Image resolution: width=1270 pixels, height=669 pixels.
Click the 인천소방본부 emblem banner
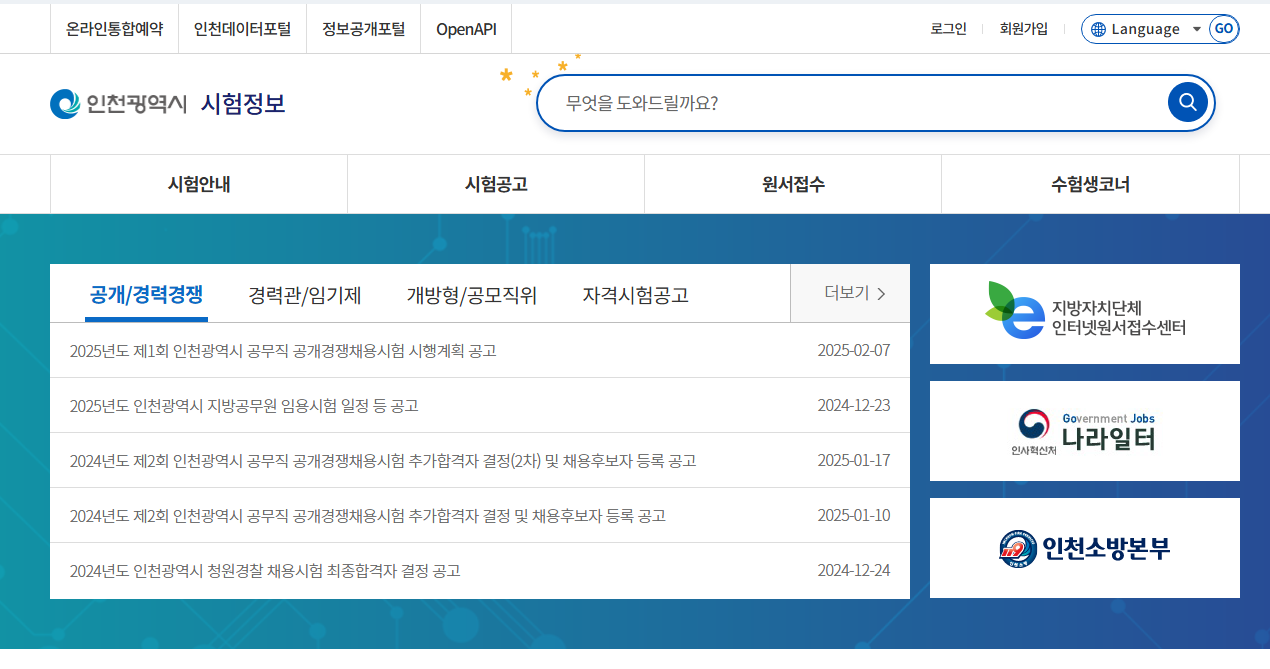[1084, 547]
